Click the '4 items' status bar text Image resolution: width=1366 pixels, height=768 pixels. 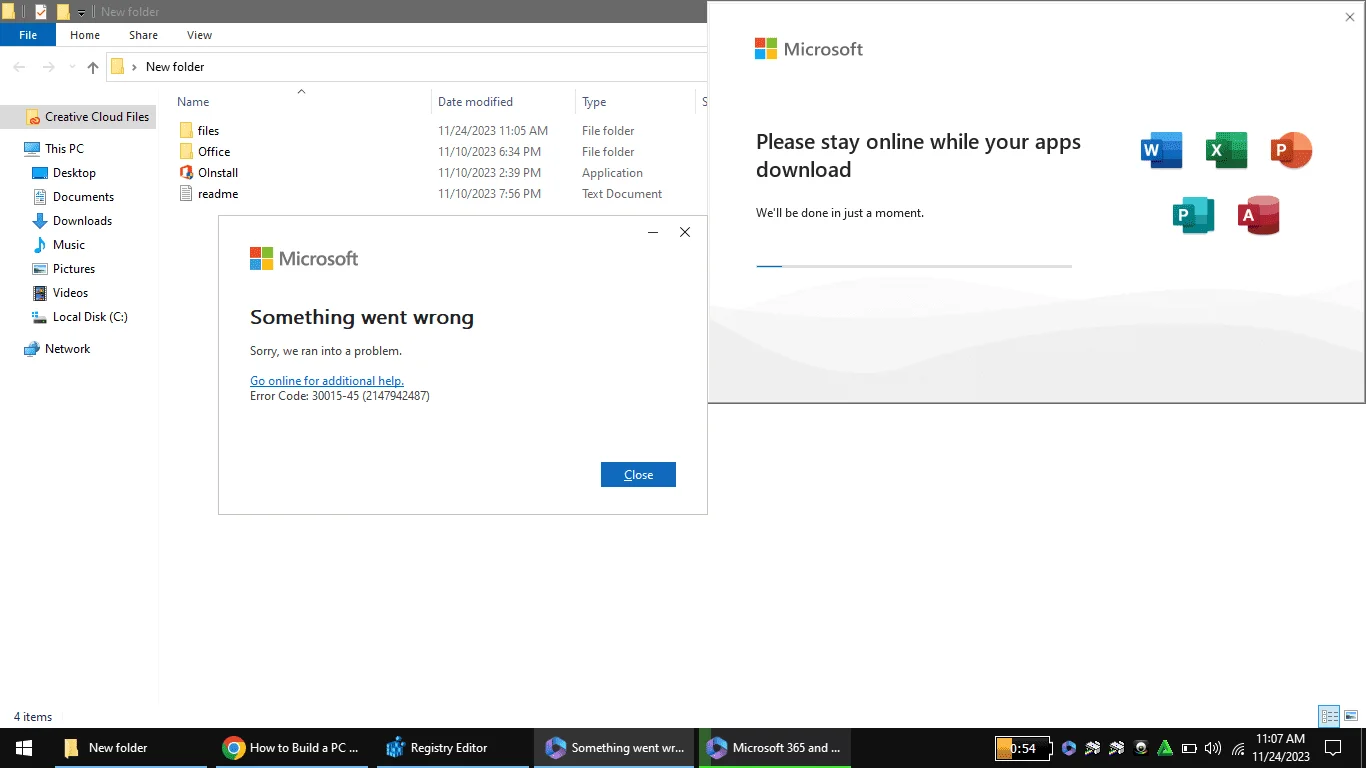pos(33,717)
